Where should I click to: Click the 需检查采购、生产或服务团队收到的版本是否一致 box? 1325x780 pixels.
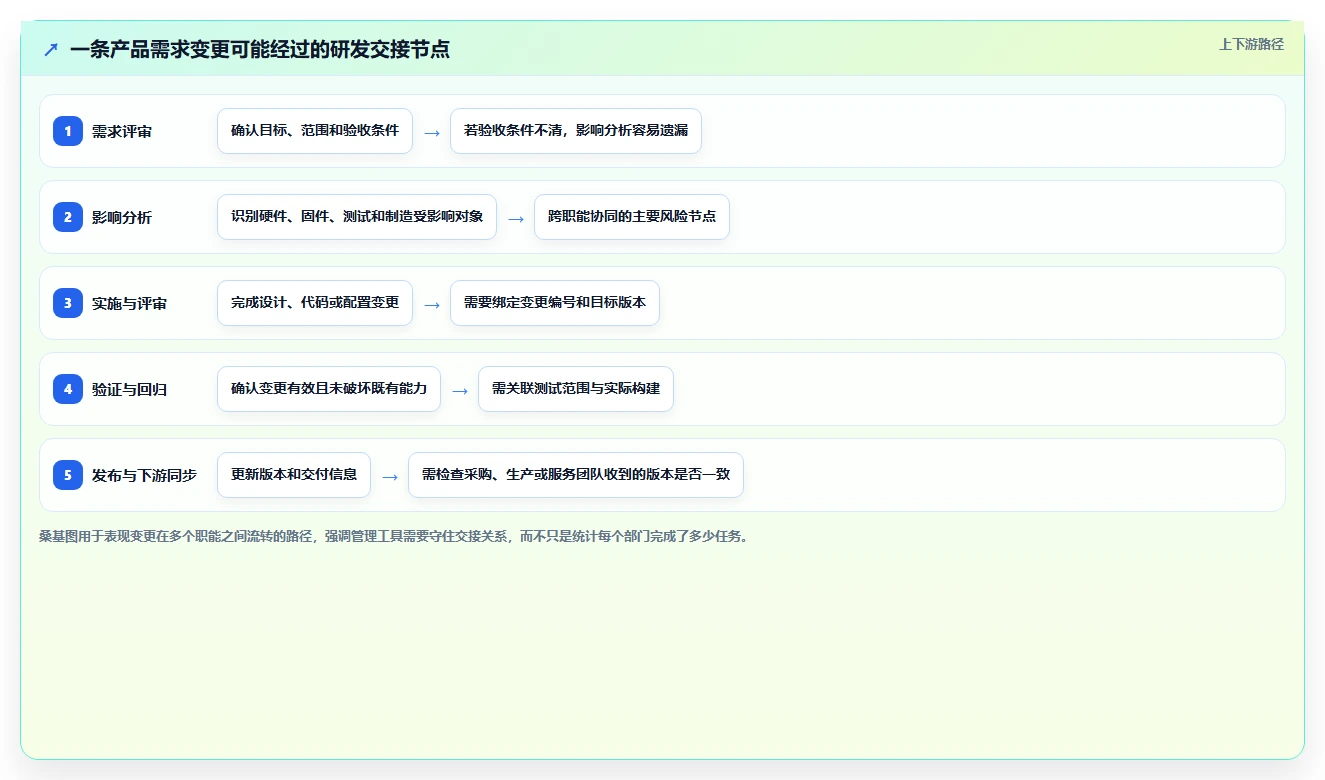tap(576, 475)
